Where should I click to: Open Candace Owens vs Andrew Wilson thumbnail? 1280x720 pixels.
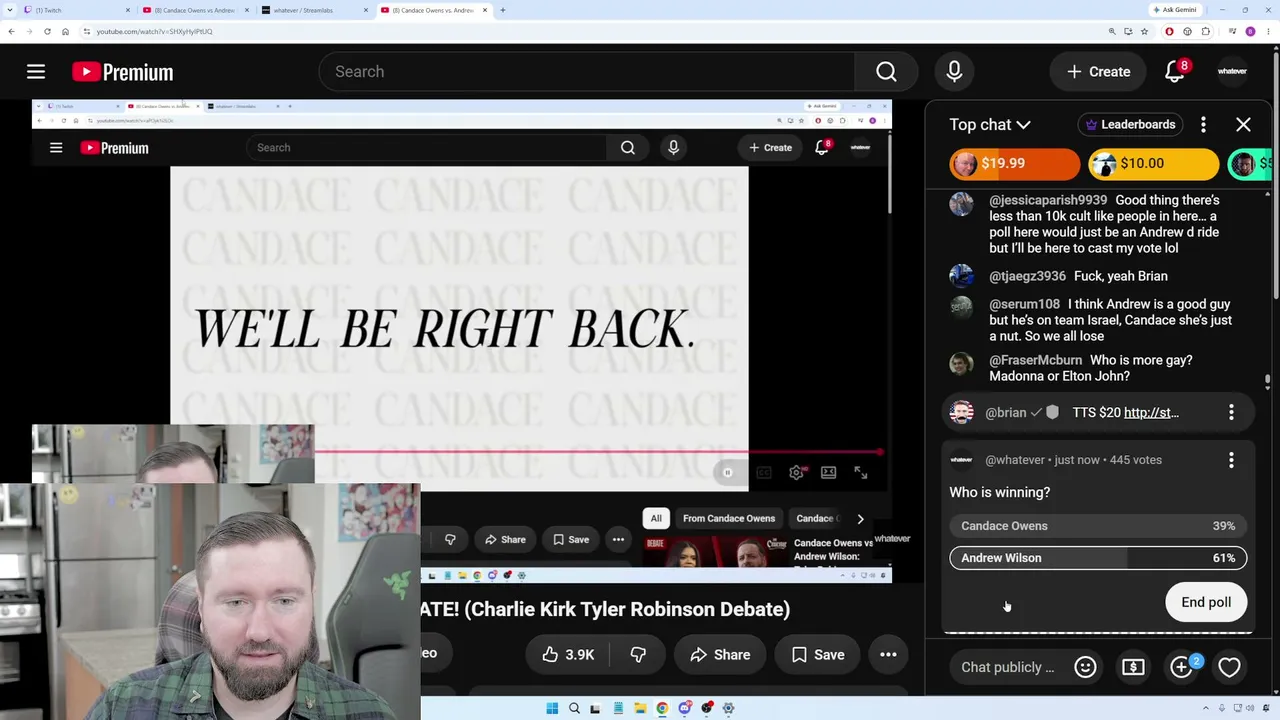(716, 551)
